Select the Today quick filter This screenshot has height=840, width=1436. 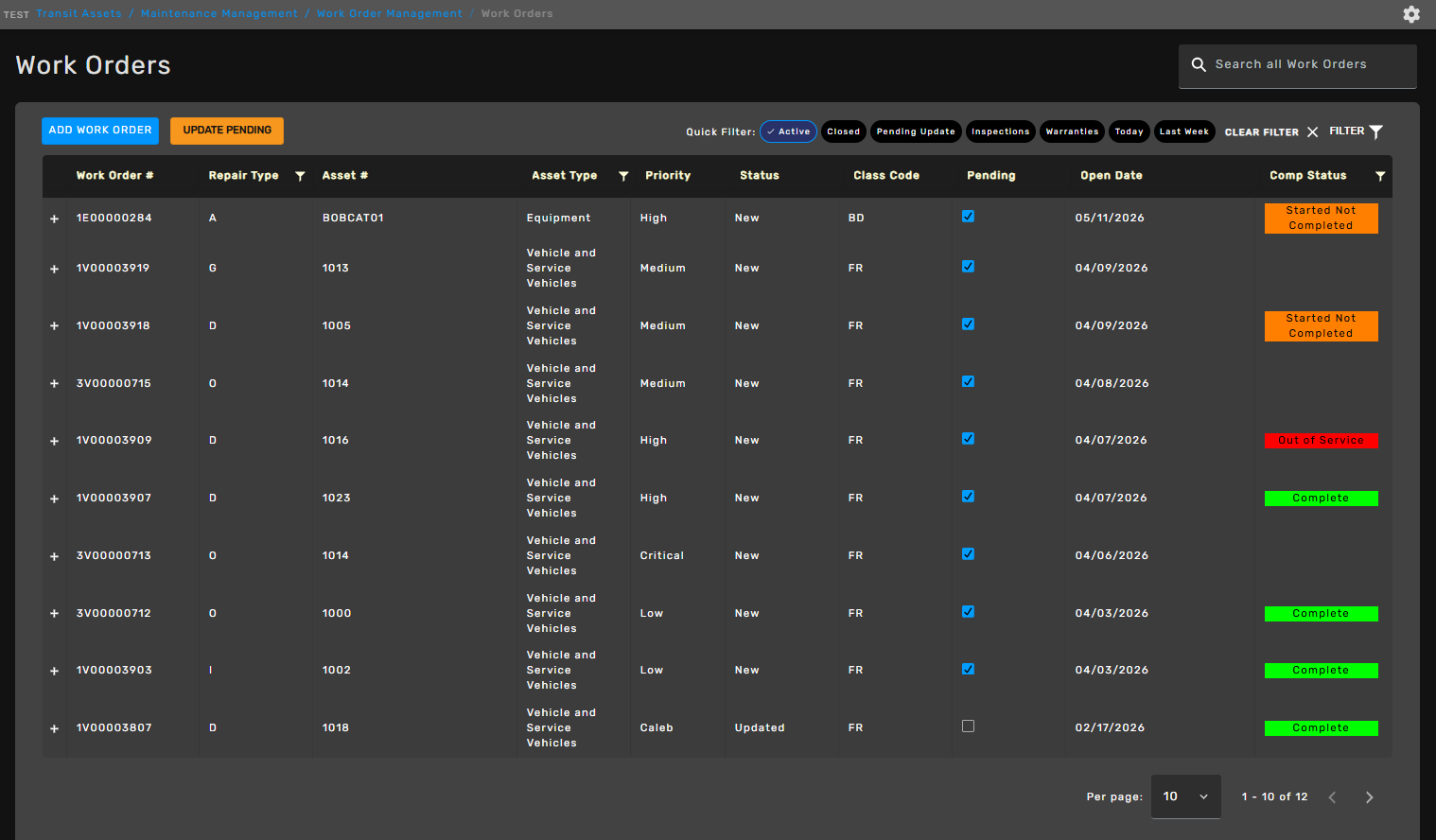pos(1130,131)
